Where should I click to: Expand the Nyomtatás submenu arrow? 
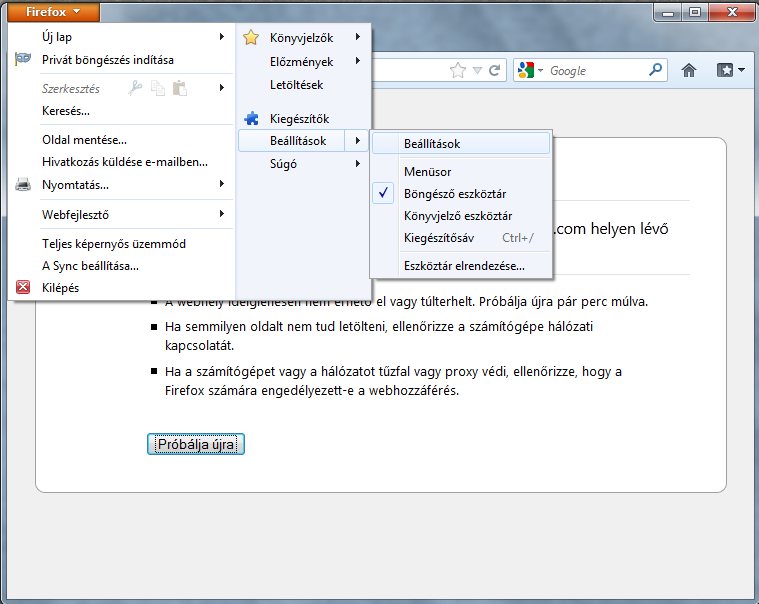[x=222, y=184]
